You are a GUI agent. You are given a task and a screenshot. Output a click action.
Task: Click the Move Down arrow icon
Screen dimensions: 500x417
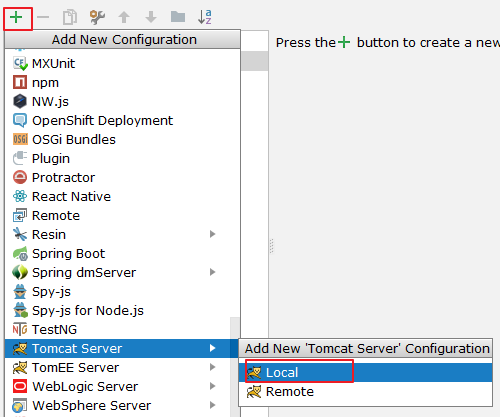[151, 17]
